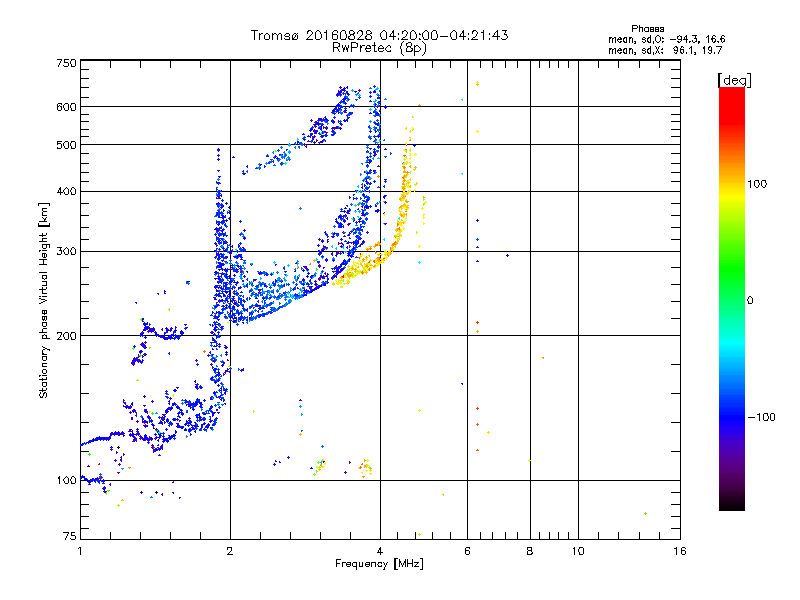Click the x-axis tick label '2'
Viewport: 800px width, 600px height.
230,551
